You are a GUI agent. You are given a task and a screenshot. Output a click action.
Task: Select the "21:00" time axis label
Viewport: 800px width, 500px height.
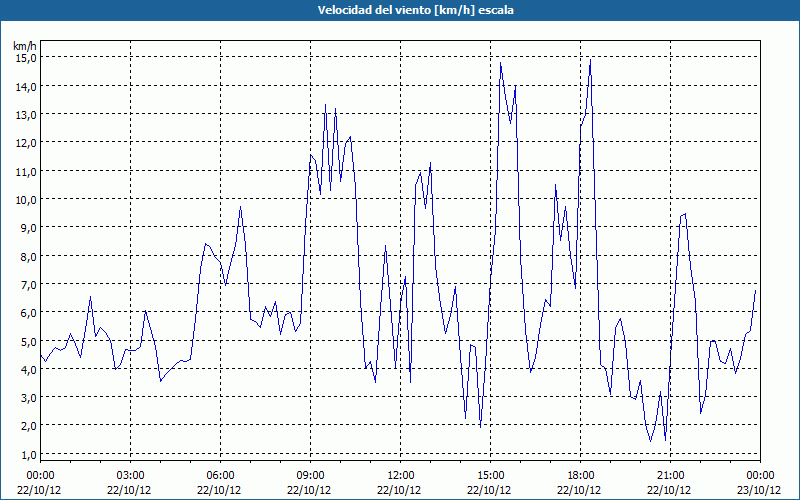click(670, 476)
